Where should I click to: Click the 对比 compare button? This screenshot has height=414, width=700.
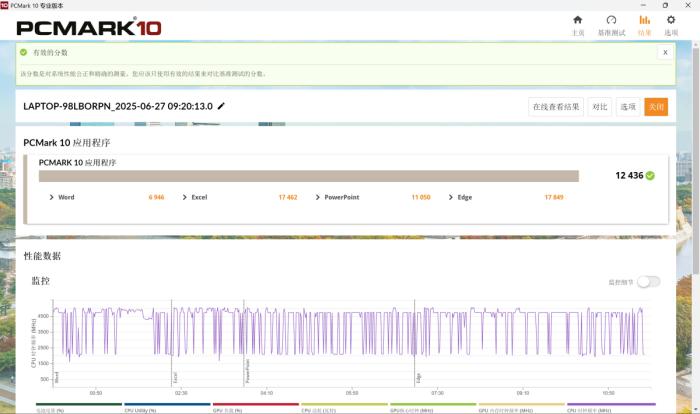pos(599,107)
